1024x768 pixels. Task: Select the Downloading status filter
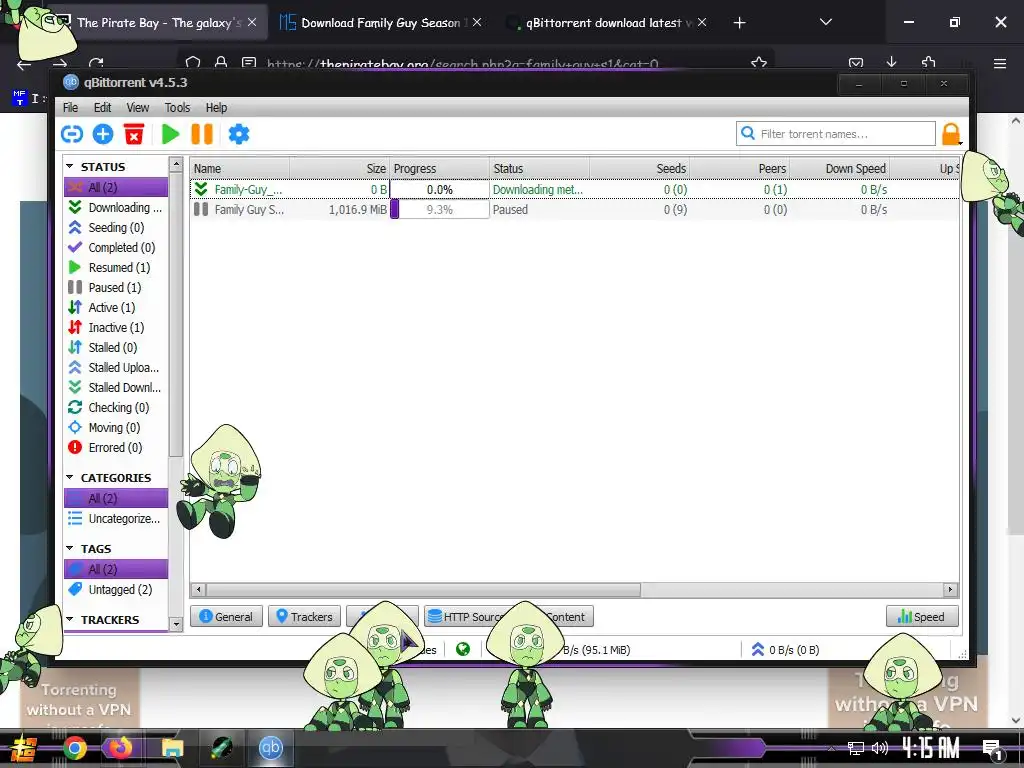[x=116, y=207]
